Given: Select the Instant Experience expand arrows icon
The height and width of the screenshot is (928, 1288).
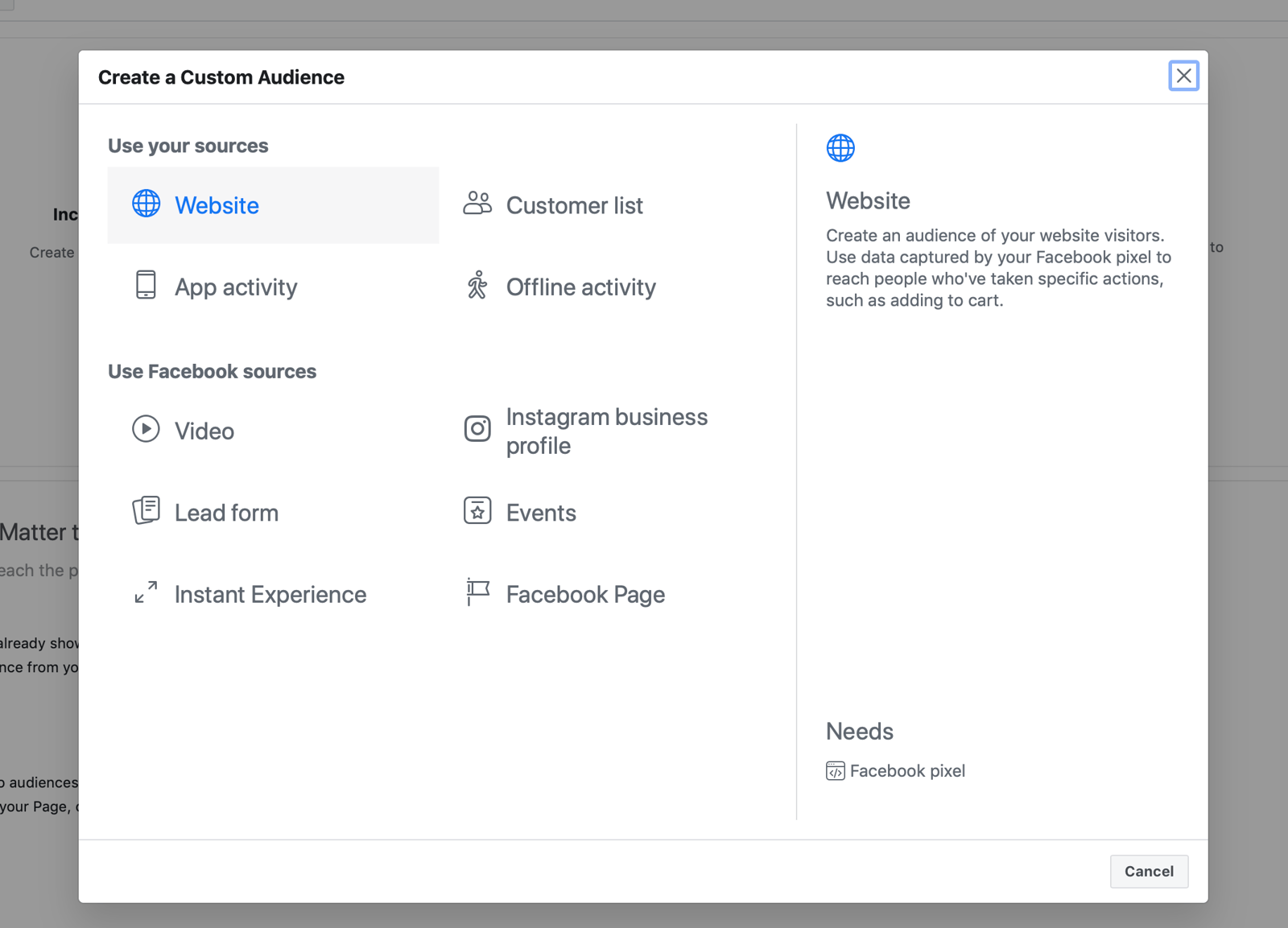Looking at the screenshot, I should [x=146, y=592].
